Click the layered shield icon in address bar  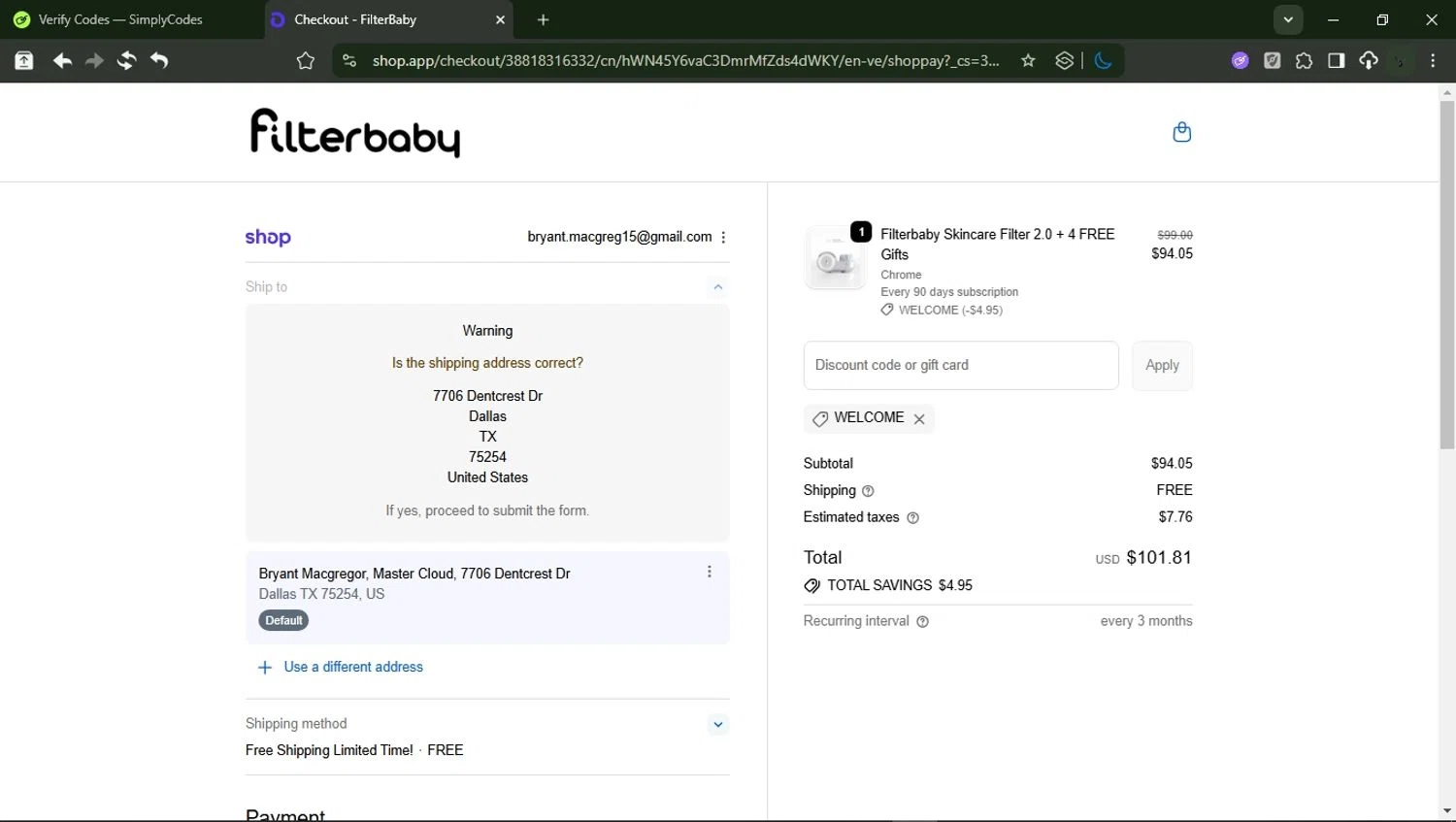pyautogui.click(x=1064, y=60)
